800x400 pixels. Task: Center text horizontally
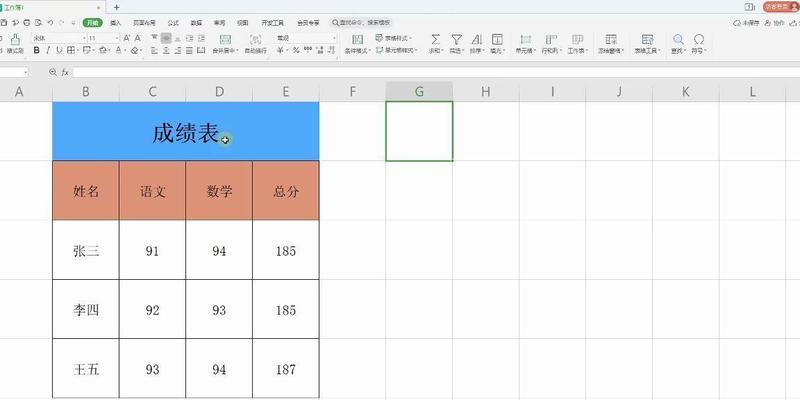(x=166, y=50)
